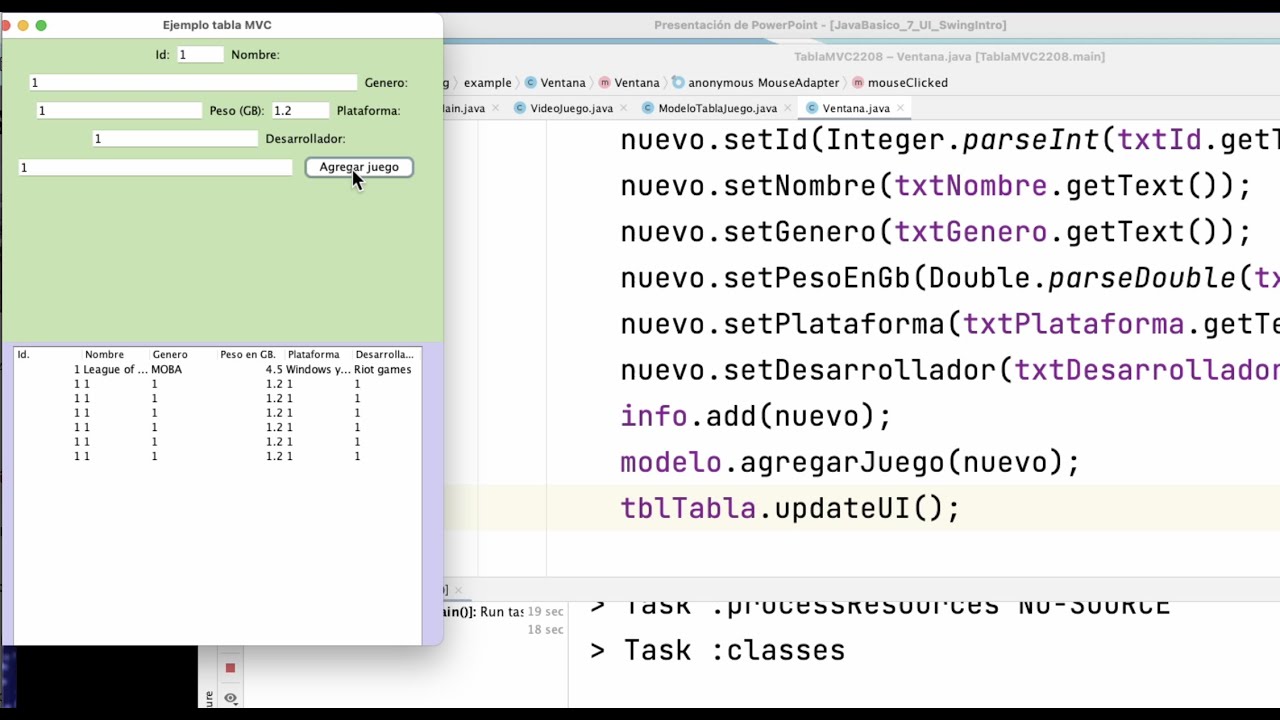Click the nuevo.setNombre code line
This screenshot has height=720, width=1280.
click(x=936, y=186)
